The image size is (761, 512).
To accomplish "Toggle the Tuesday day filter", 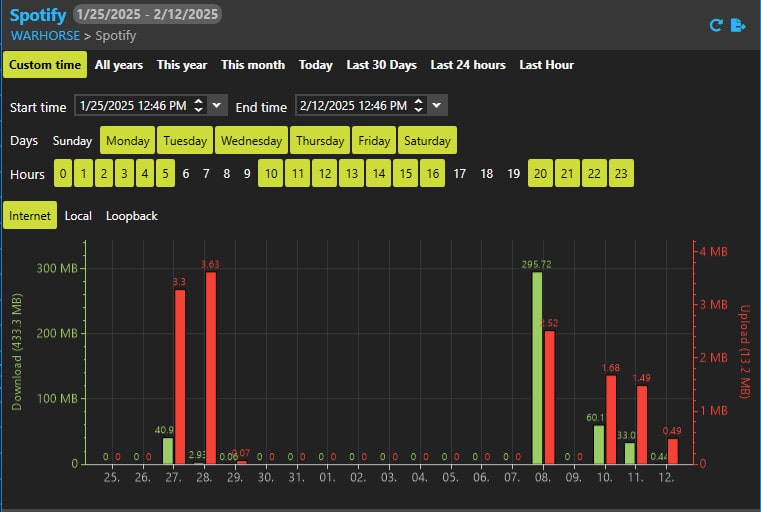I will click(x=185, y=140).
